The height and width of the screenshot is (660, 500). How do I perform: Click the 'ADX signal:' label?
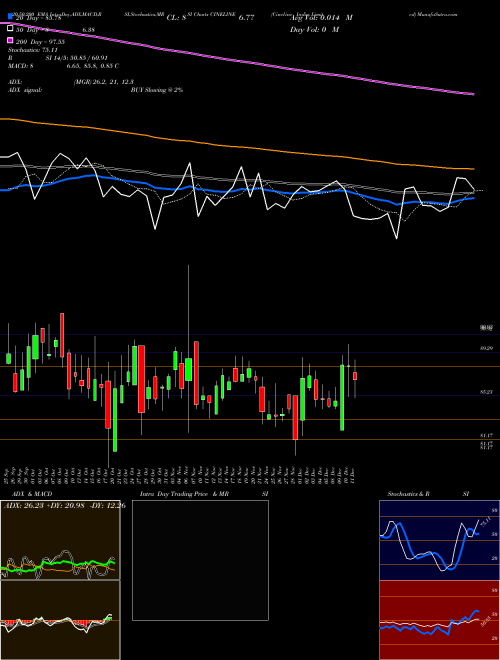[x=24, y=90]
